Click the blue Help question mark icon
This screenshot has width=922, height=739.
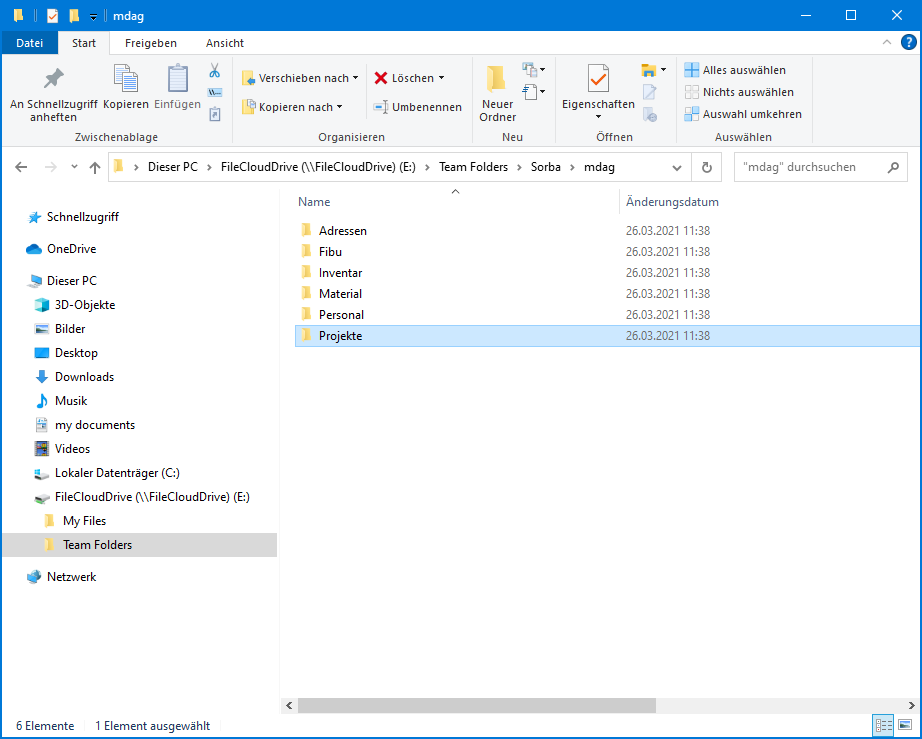coord(908,42)
